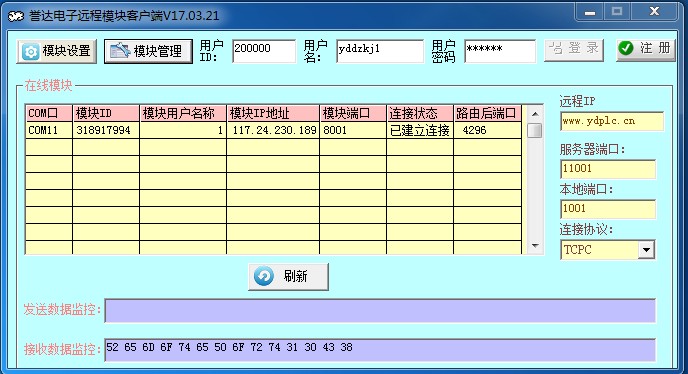Click the 模块管理 tools icon

120,51
